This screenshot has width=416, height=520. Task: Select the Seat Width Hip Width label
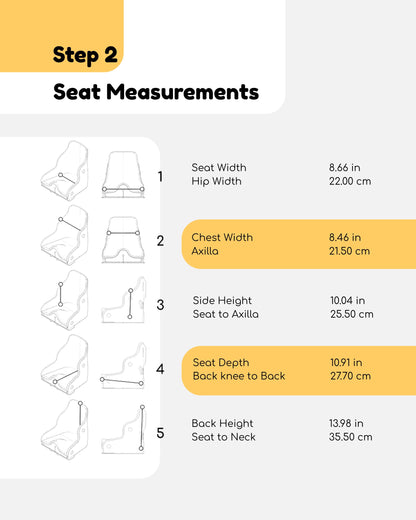click(x=219, y=174)
